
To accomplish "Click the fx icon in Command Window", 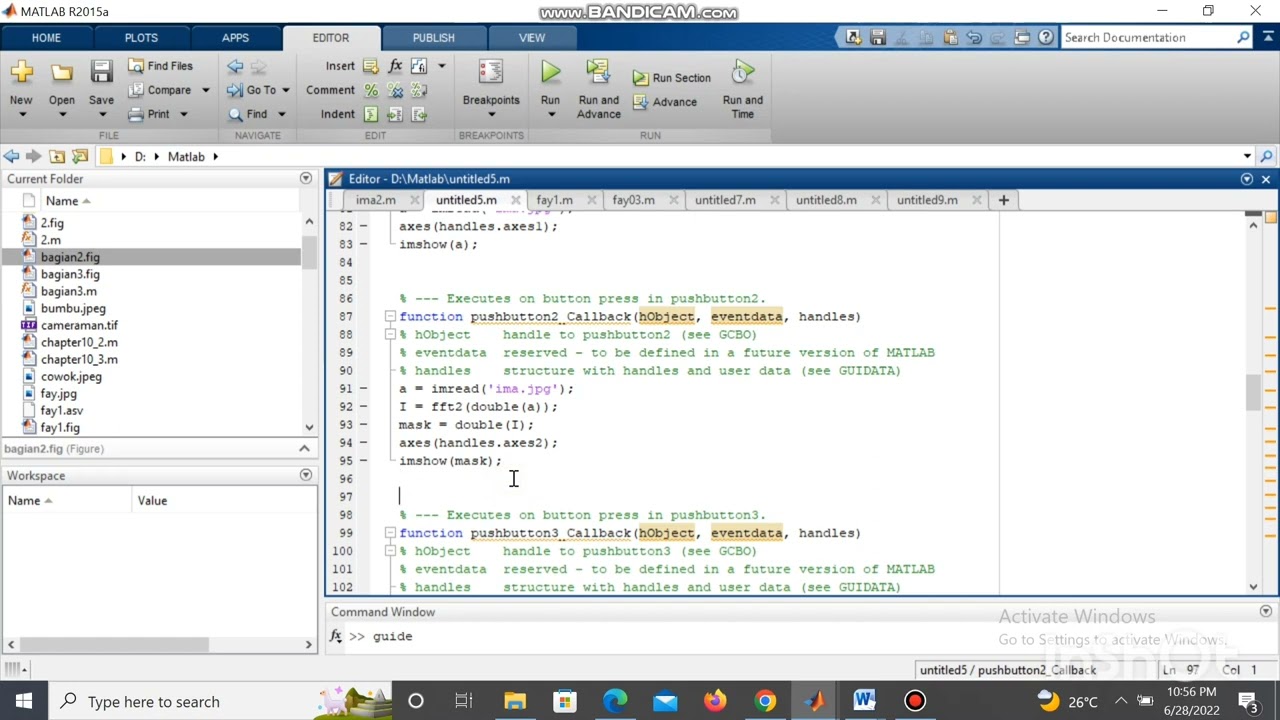I will (x=337, y=636).
